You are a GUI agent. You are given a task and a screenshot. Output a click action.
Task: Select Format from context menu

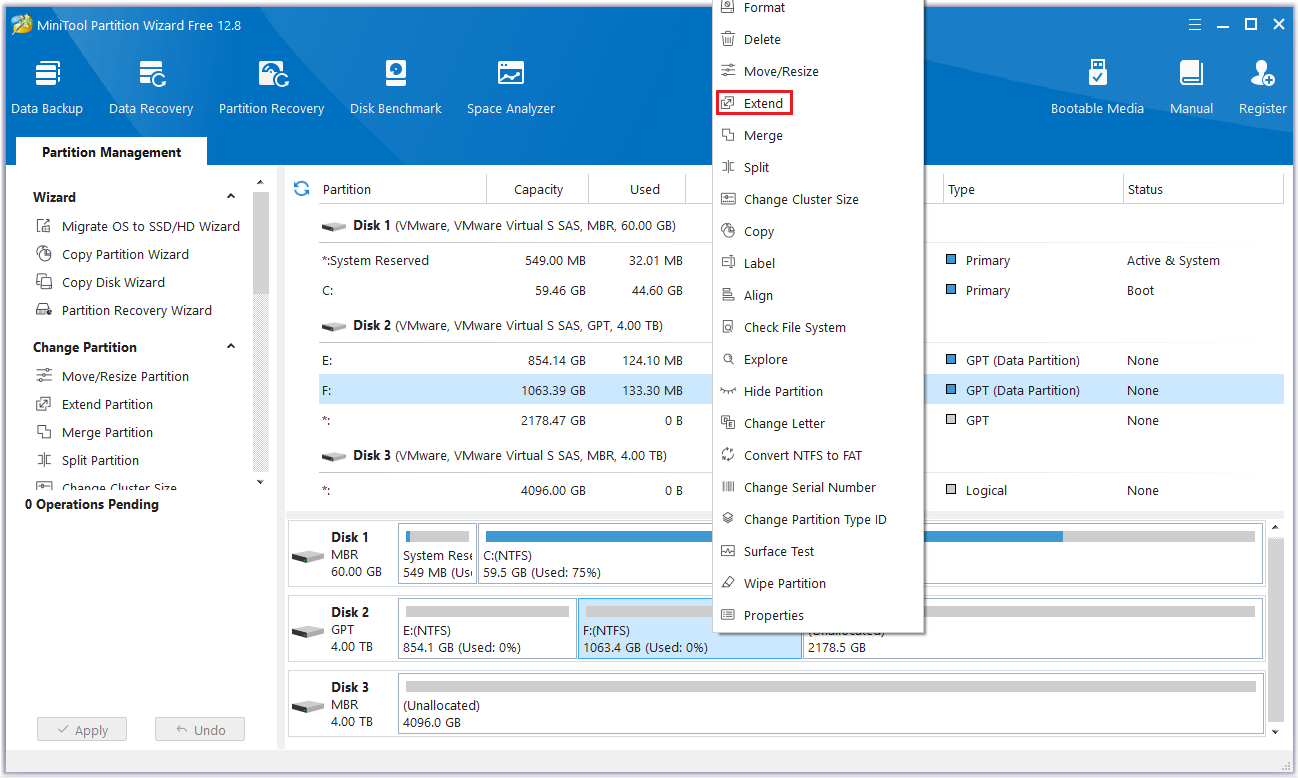818,8
